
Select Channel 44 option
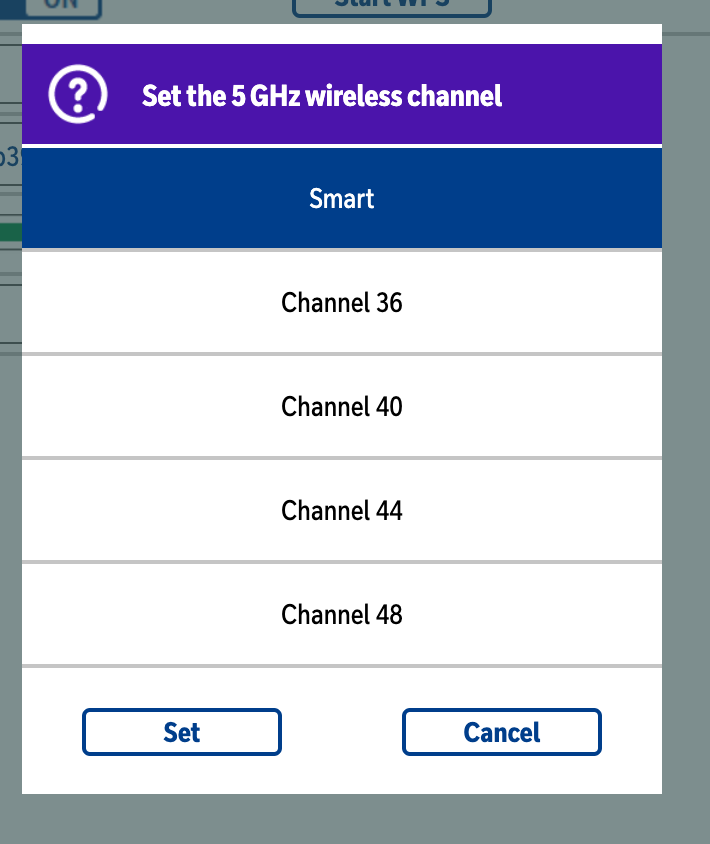coord(342,510)
